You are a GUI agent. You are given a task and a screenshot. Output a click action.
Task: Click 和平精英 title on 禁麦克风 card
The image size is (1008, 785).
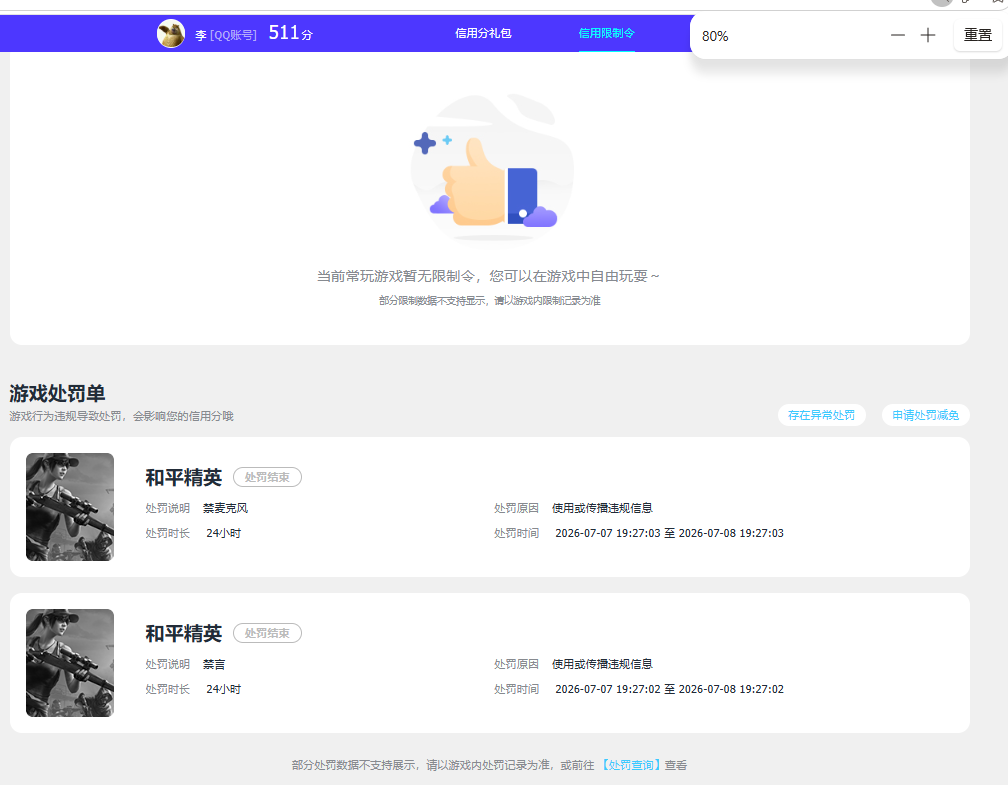click(184, 477)
